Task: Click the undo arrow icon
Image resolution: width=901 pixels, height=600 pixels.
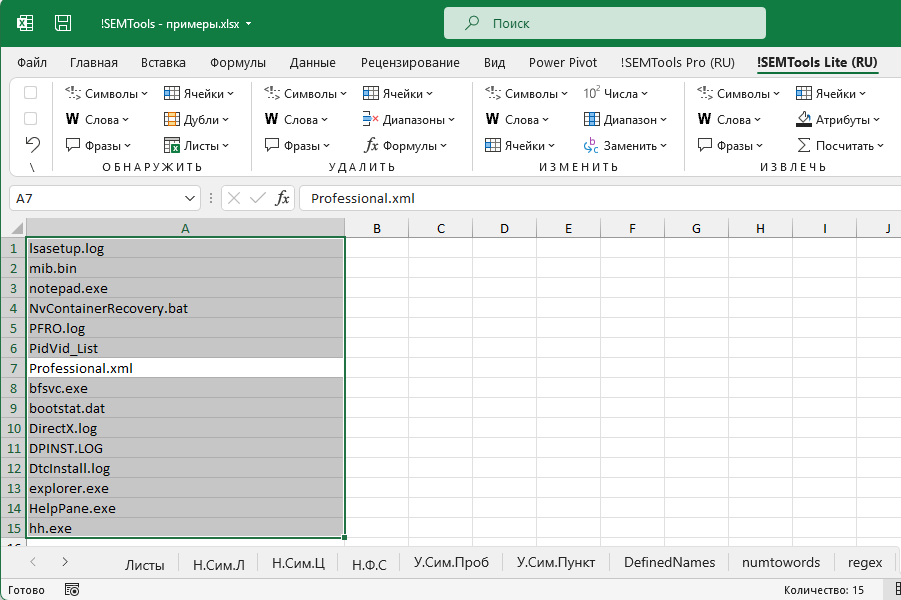Action: 33,145
